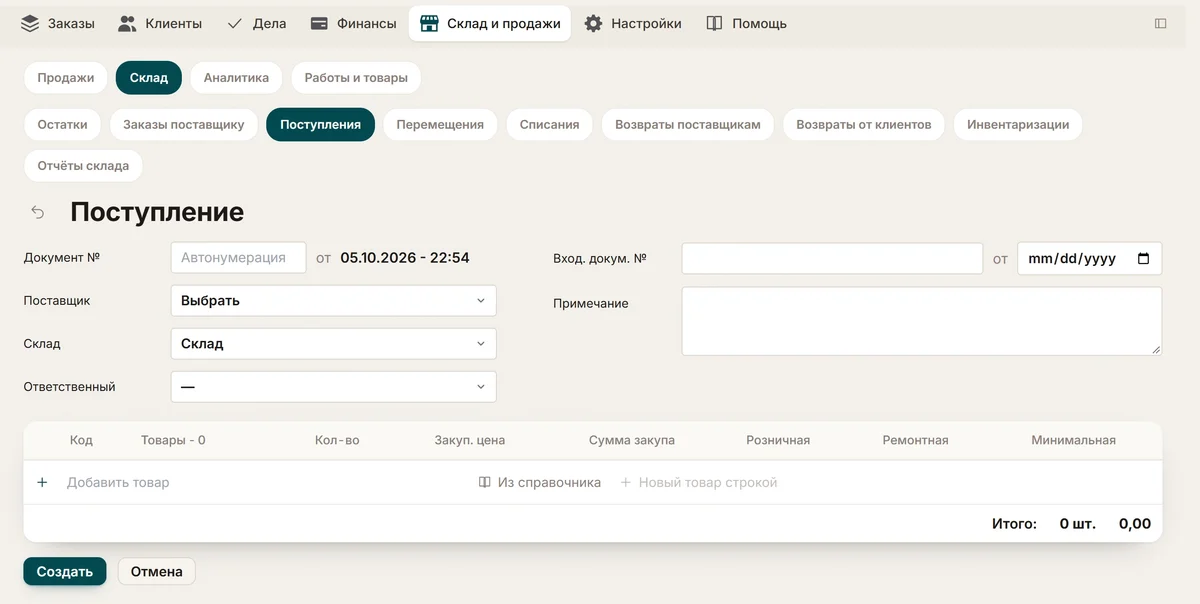Image resolution: width=1200 pixels, height=604 pixels.
Task: Select the Поступления subtab
Action: point(320,124)
